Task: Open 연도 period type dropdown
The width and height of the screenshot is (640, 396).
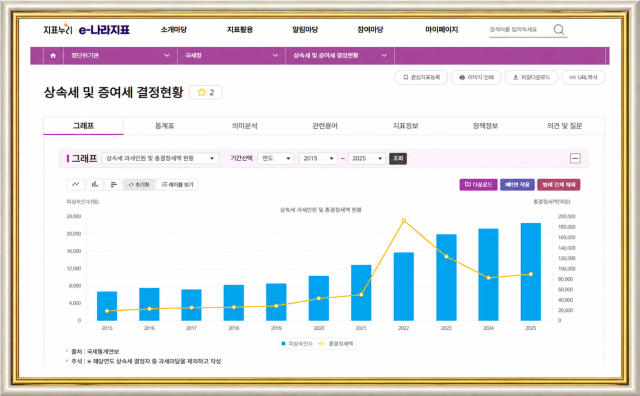Action: tap(276, 158)
